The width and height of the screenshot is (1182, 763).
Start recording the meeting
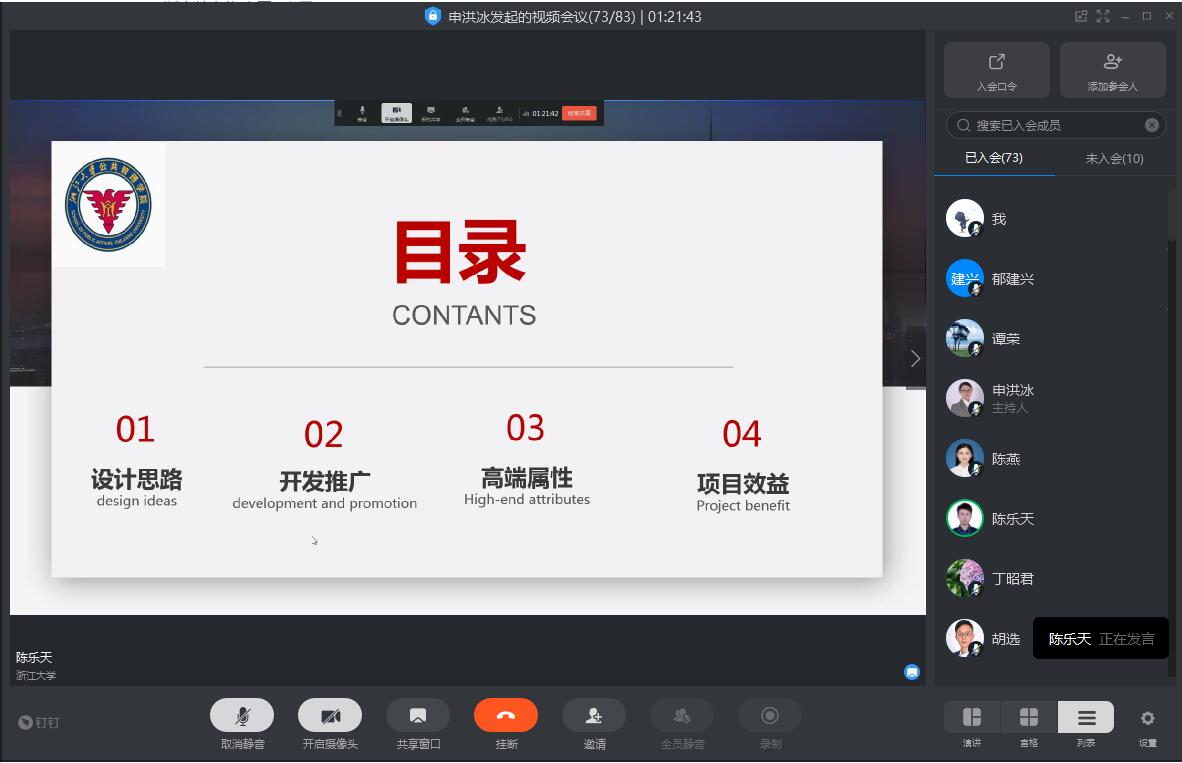(x=769, y=715)
